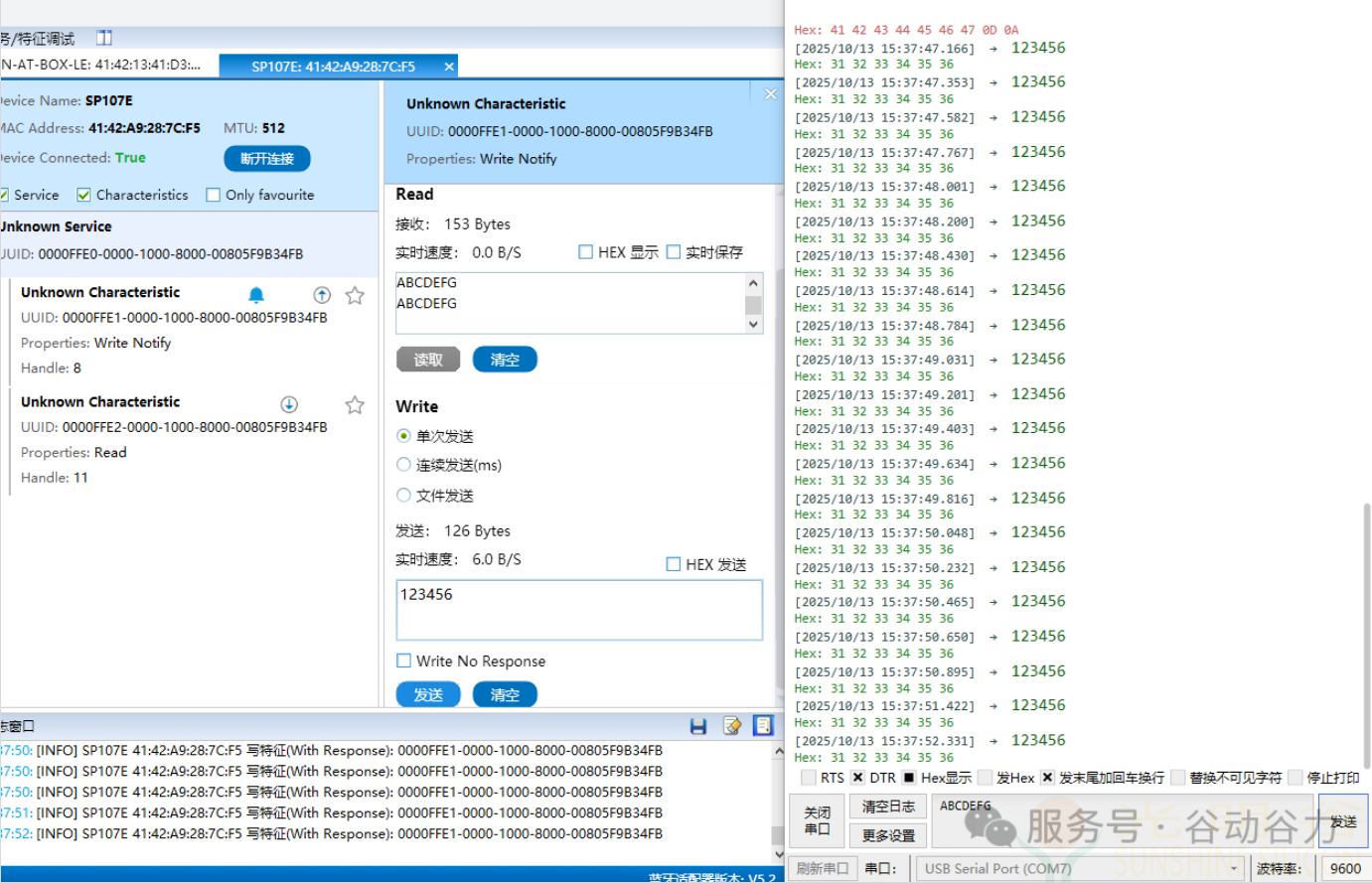Close the Unknown Characteristic detail panel
This screenshot has width=1372, height=883.
coord(770,94)
